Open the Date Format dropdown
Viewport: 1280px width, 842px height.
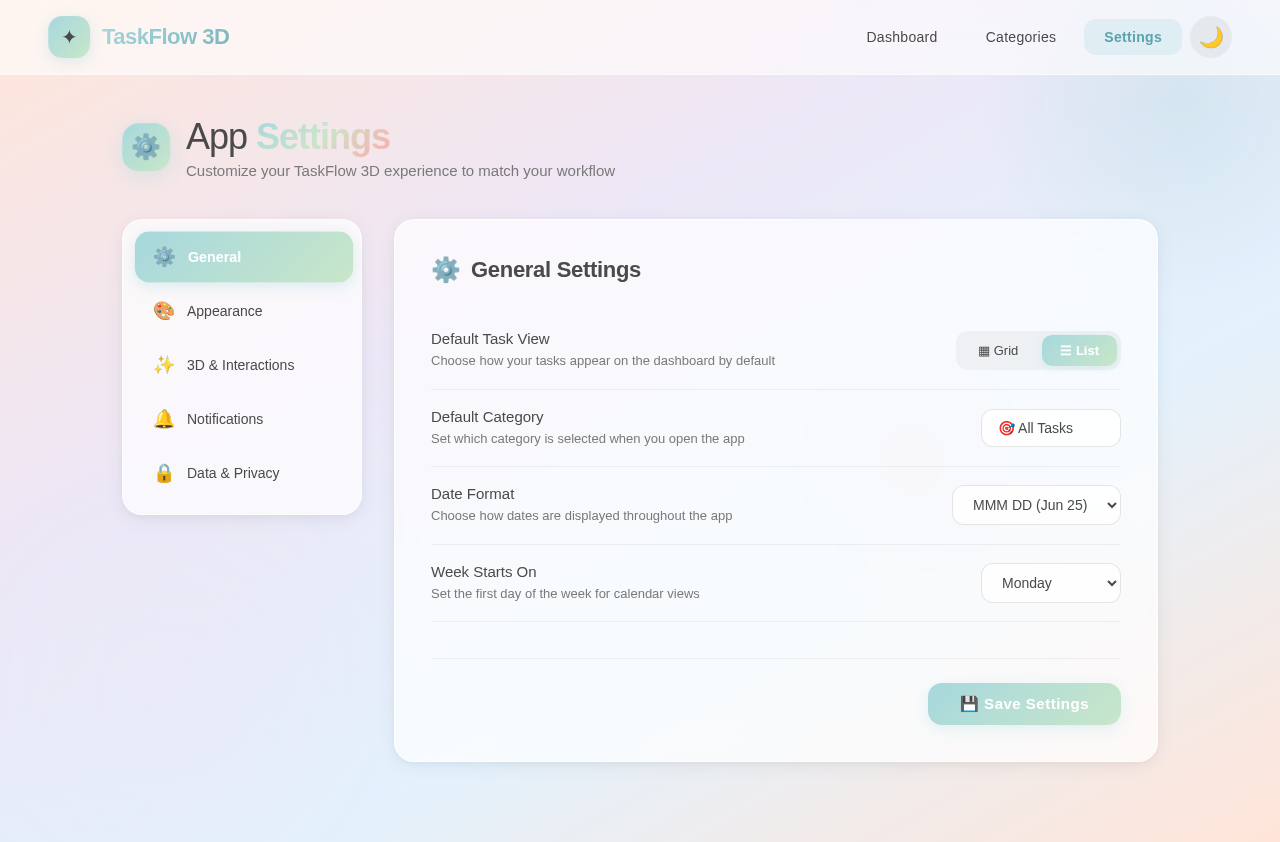pyautogui.click(x=1036, y=505)
